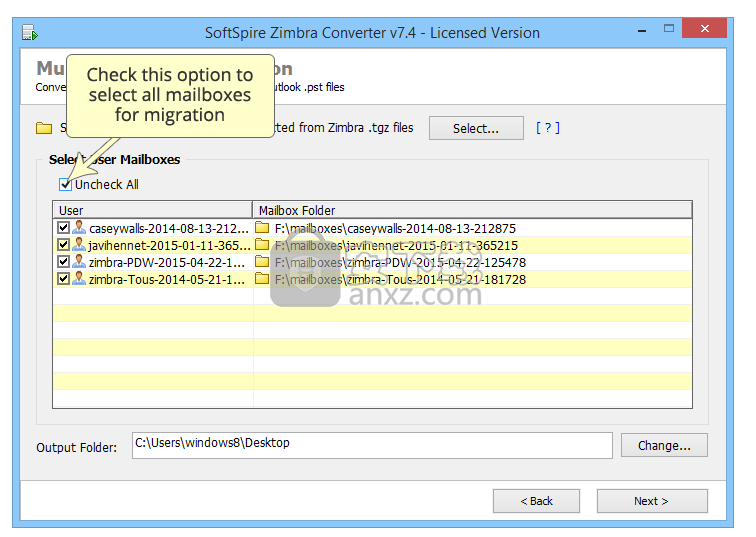The height and width of the screenshot is (537, 756).
Task: Select path F:\mailboxes\zimbra-Tous-2014-05-21-181728
Action: (400, 280)
